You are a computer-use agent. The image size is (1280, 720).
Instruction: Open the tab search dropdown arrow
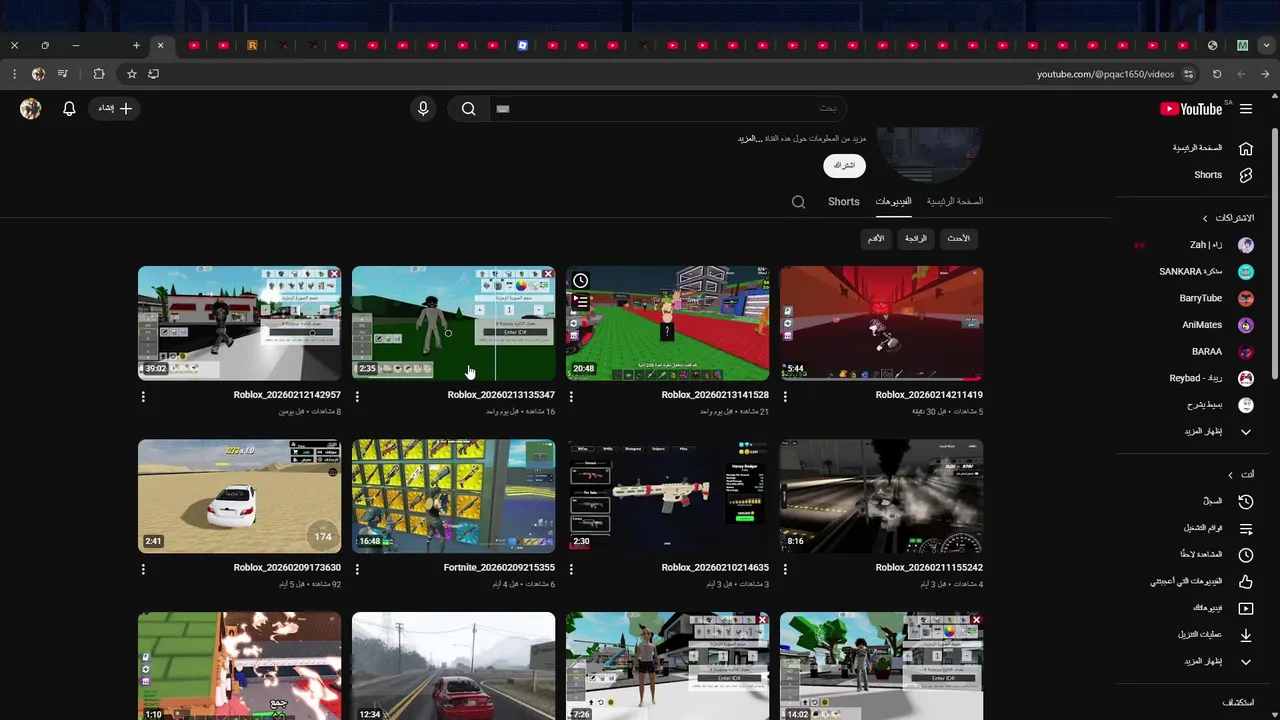point(1267,45)
